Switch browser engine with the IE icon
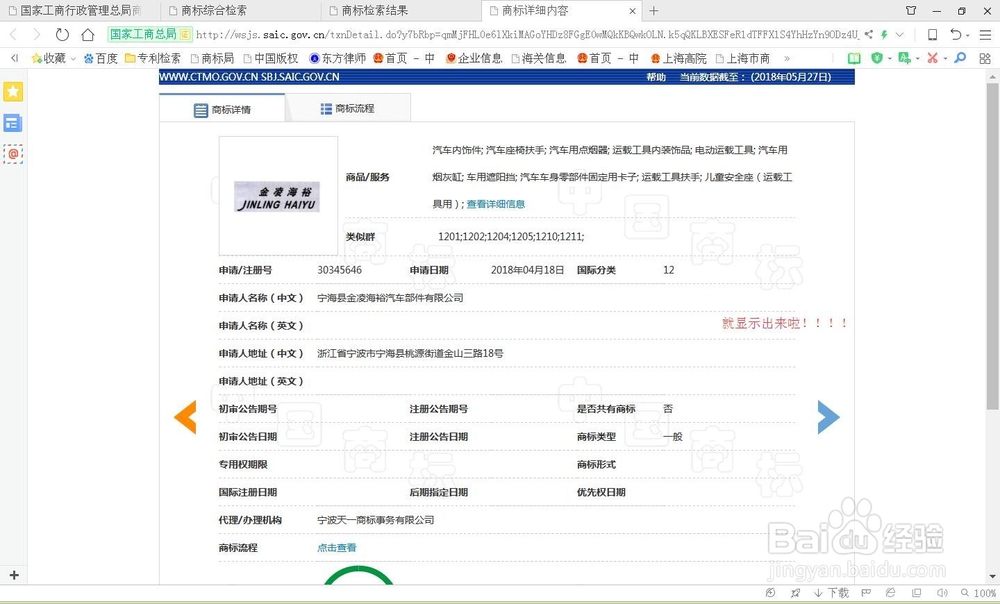This screenshot has height=604, width=1000. point(890,593)
